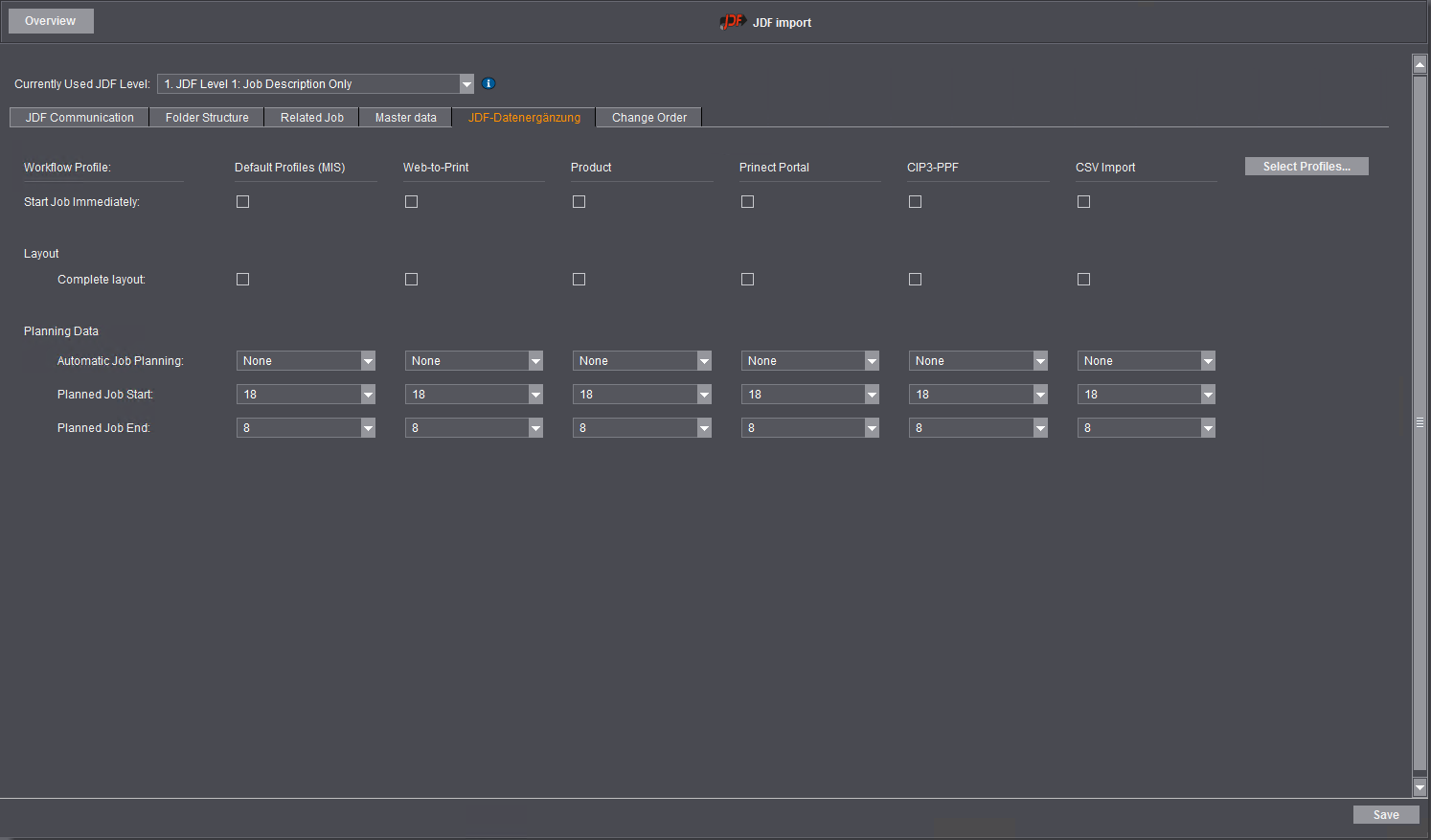Tick Complete layout under Prinect Portal

(747, 280)
